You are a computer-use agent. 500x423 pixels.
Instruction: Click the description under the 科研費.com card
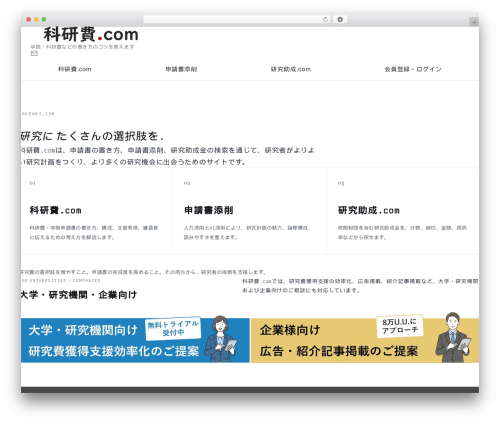point(94,233)
